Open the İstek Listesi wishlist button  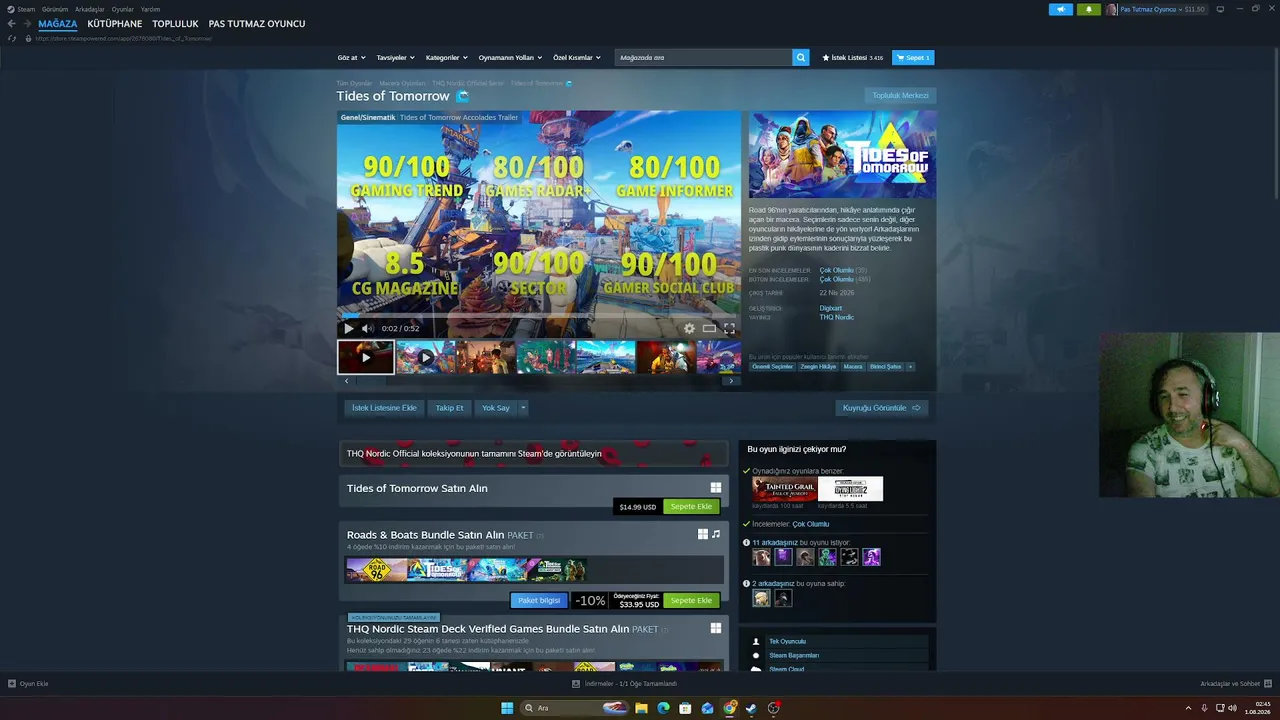pos(853,58)
